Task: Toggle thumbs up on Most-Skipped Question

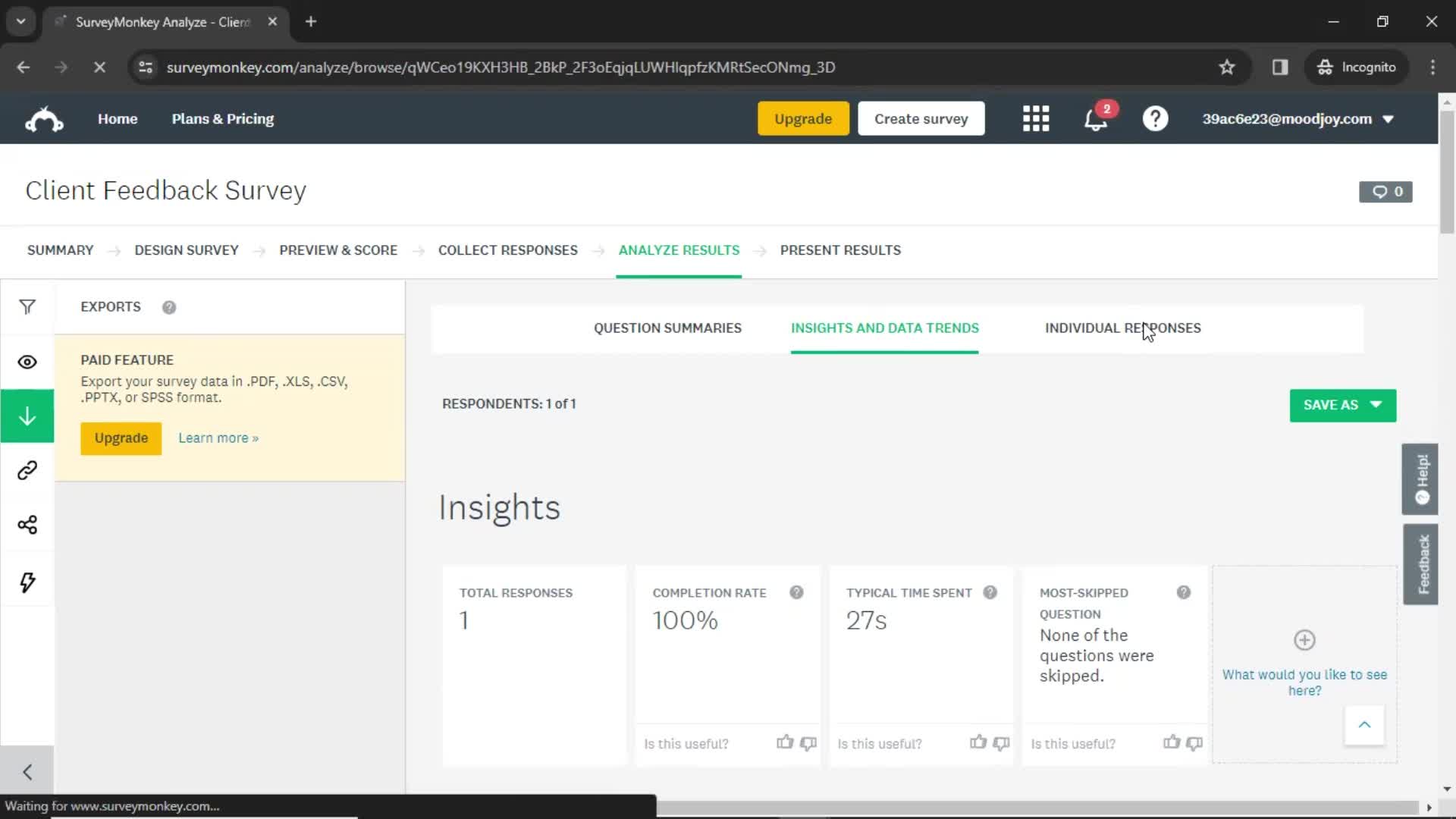Action: tap(1169, 742)
